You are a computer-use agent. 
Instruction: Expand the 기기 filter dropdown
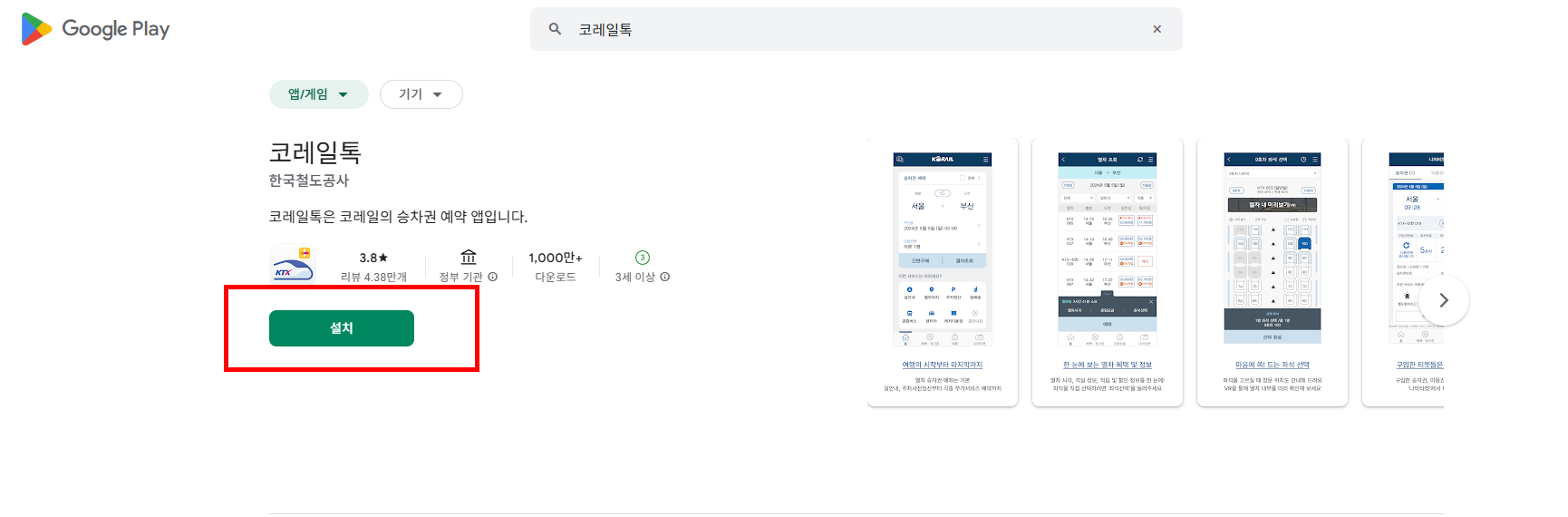pyautogui.click(x=421, y=94)
